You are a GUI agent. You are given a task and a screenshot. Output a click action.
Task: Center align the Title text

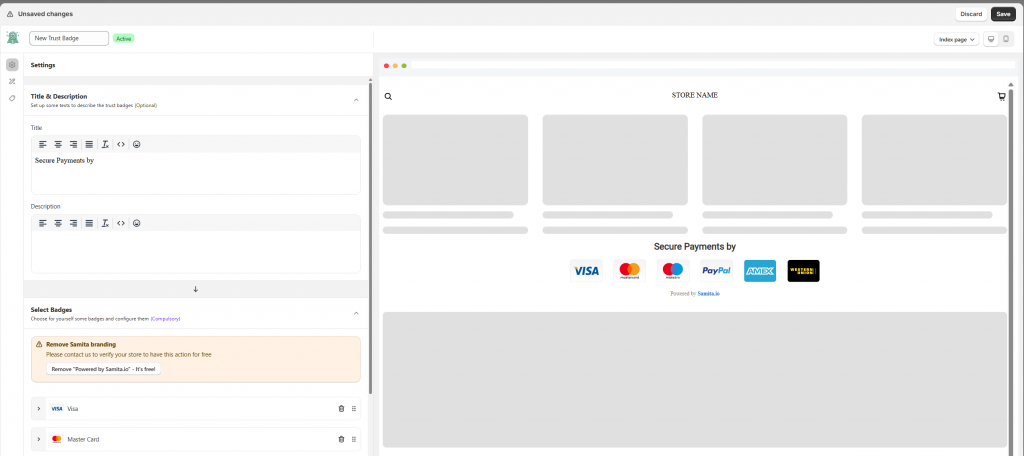[58, 144]
